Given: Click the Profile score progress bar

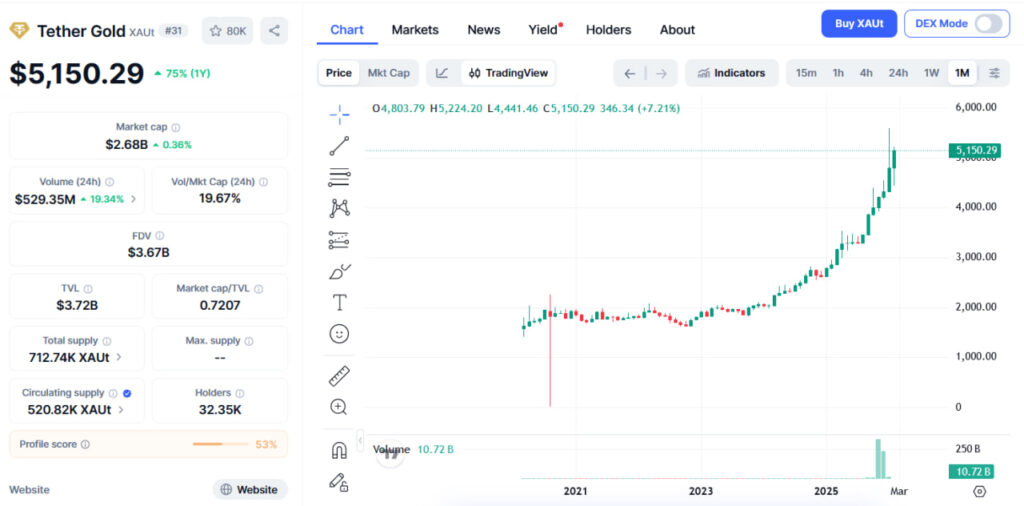Looking at the screenshot, I should (x=220, y=445).
